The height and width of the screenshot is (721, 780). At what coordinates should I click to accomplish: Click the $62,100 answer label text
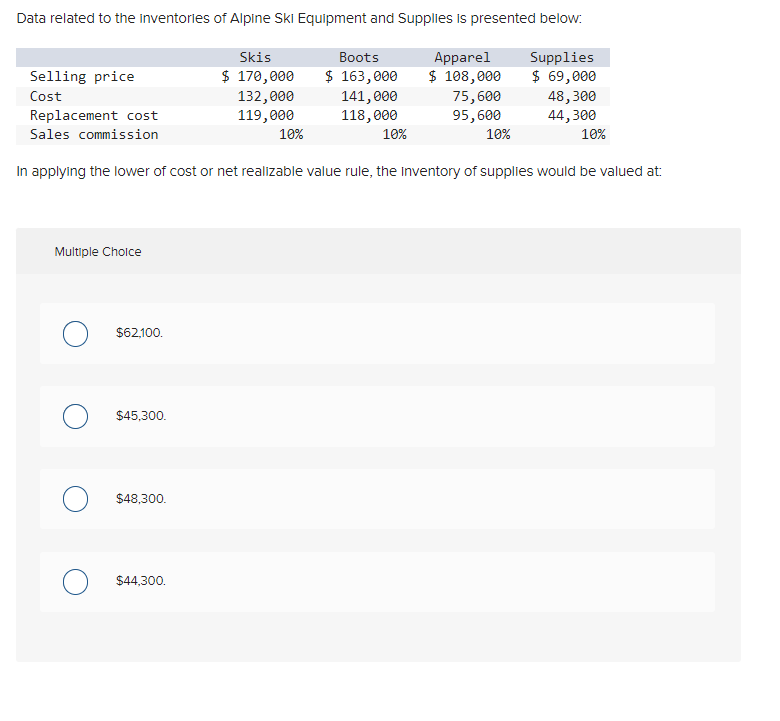[139, 333]
